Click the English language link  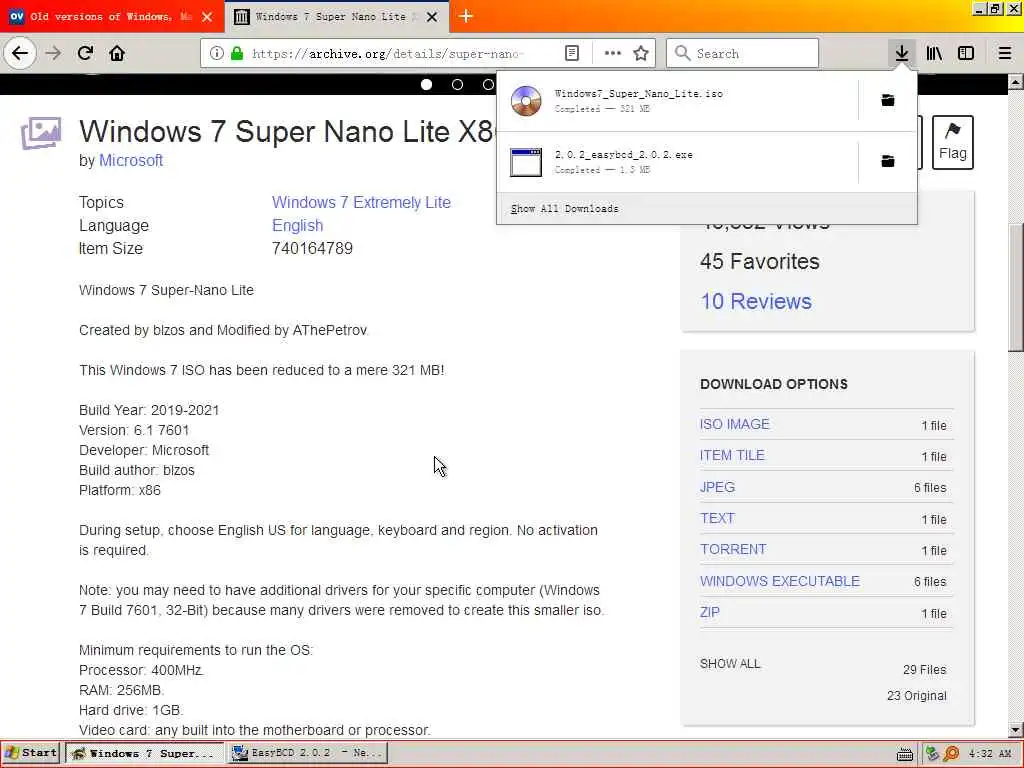click(x=297, y=225)
